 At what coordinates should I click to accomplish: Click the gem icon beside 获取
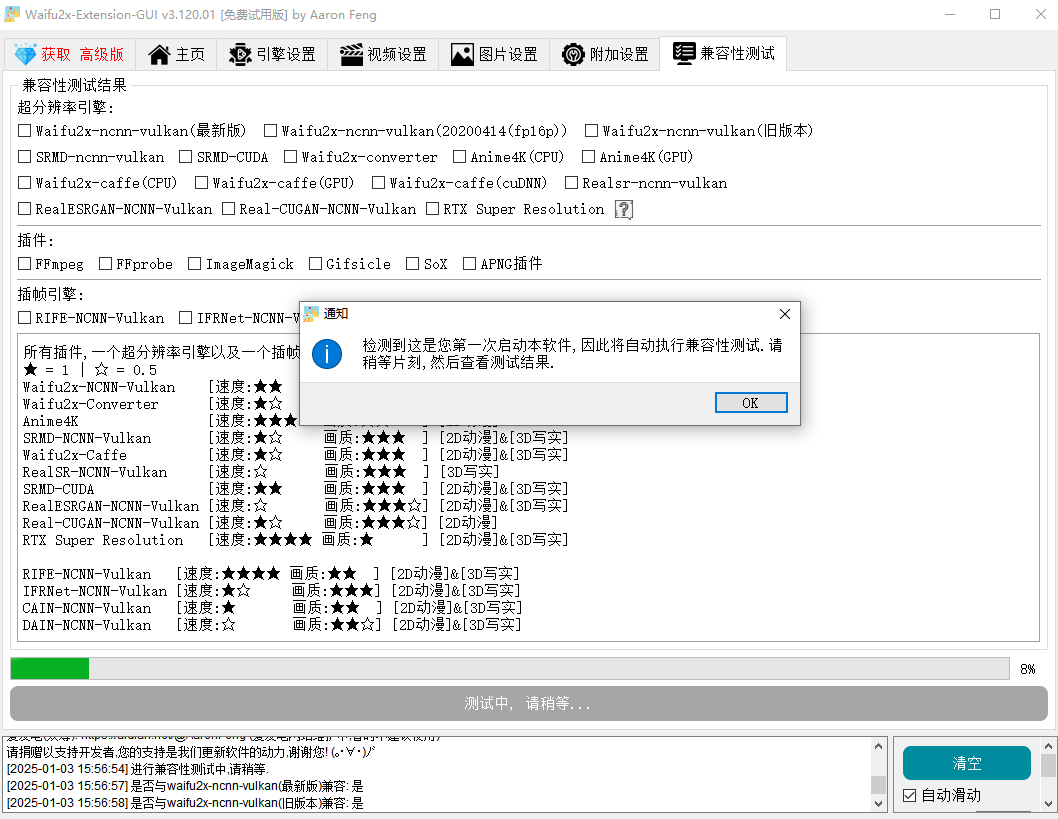tap(23, 55)
